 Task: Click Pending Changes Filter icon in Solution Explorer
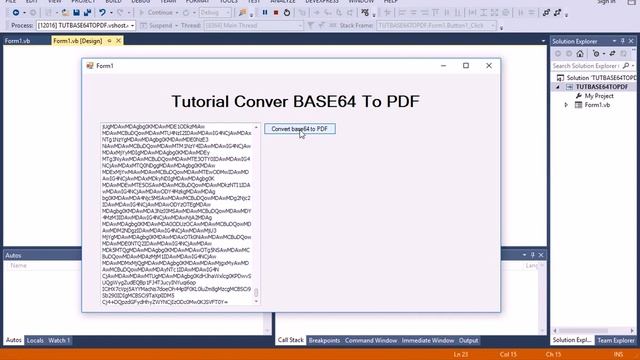coord(596,53)
